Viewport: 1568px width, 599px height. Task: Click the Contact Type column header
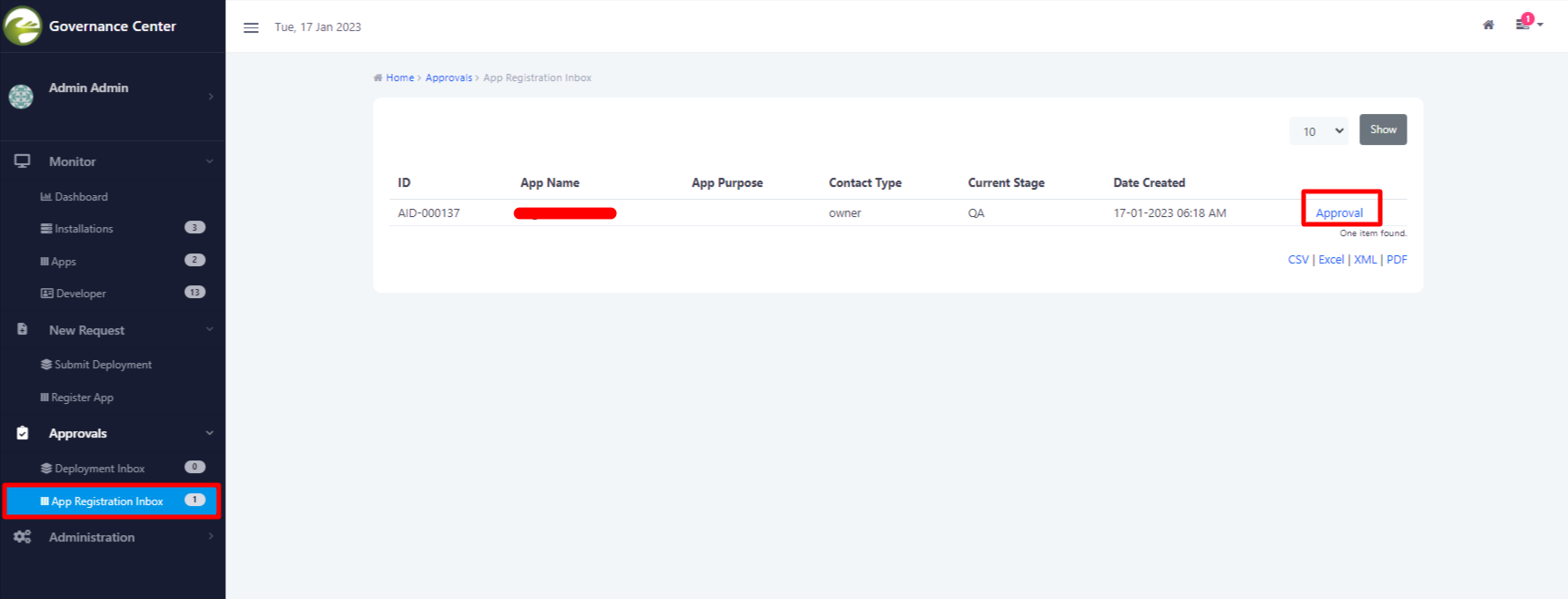pos(865,182)
